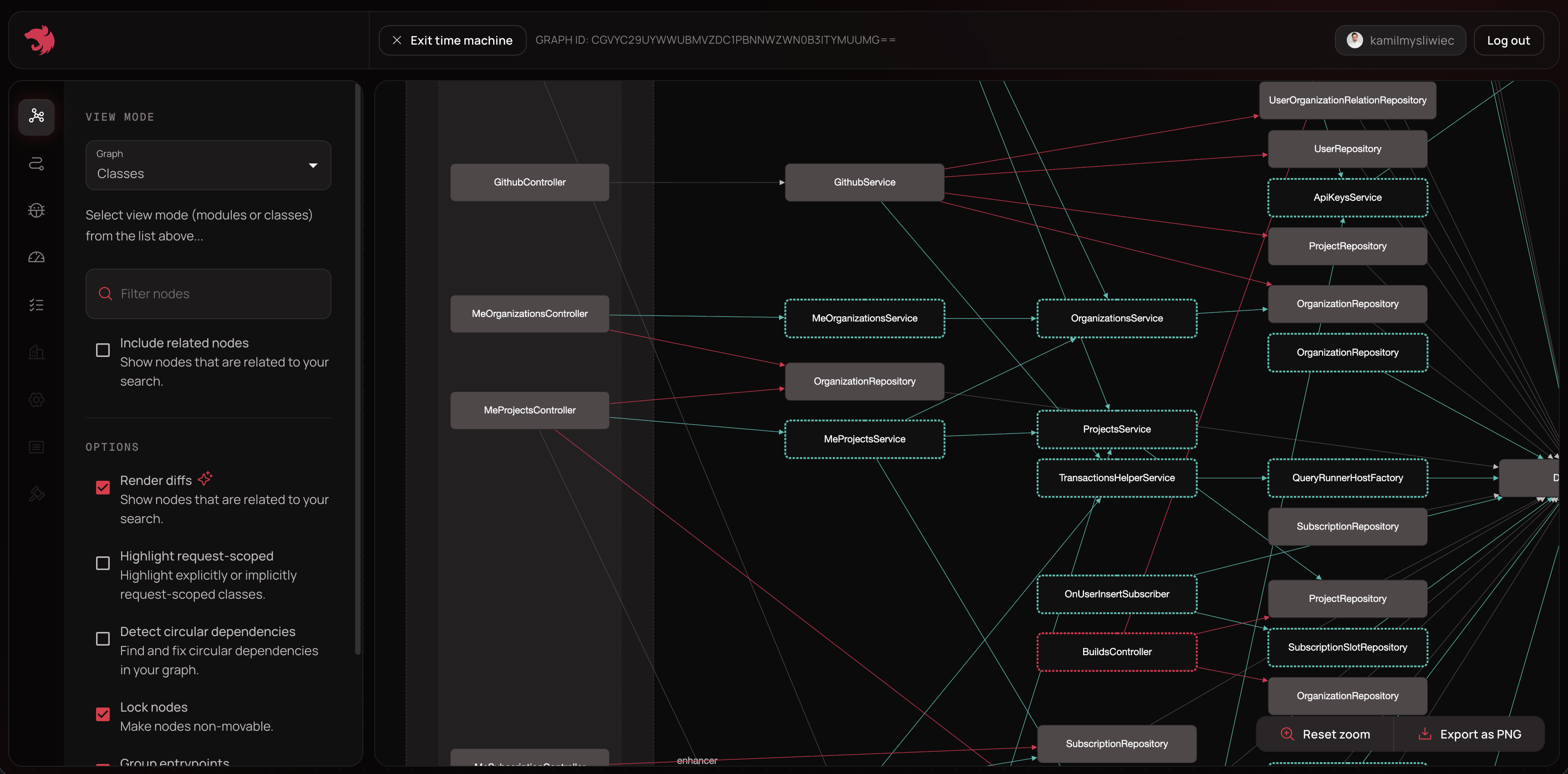Select SubscriptionRepository node below QueryRunnerHostFactory
Image resolution: width=1568 pixels, height=774 pixels.
point(1348,526)
